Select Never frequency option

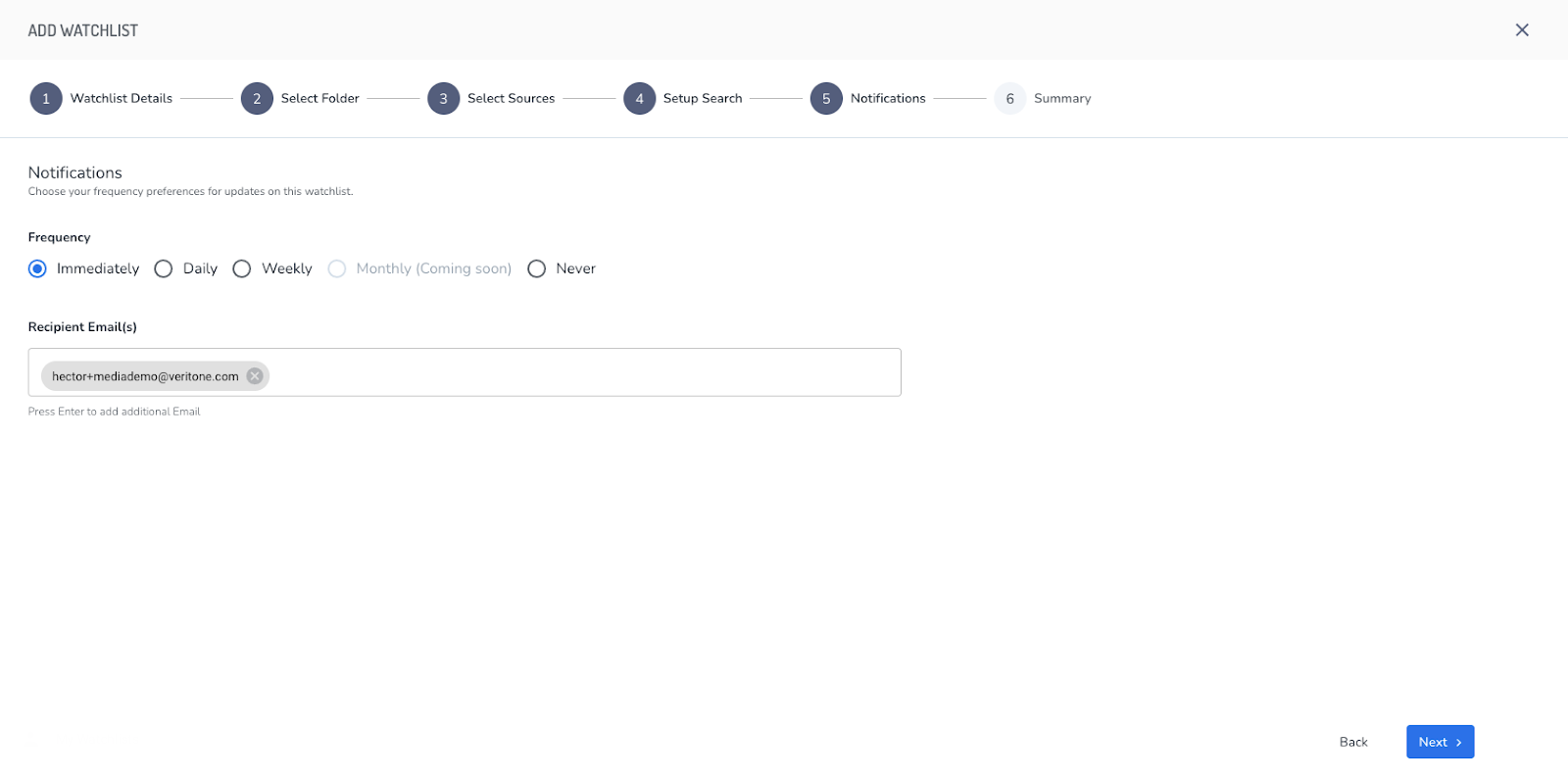point(536,268)
